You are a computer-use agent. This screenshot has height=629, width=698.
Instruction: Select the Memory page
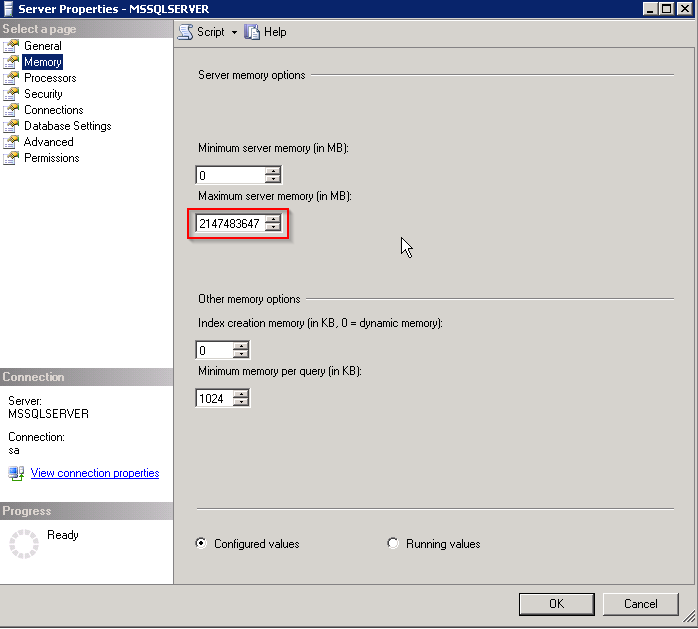pos(43,62)
